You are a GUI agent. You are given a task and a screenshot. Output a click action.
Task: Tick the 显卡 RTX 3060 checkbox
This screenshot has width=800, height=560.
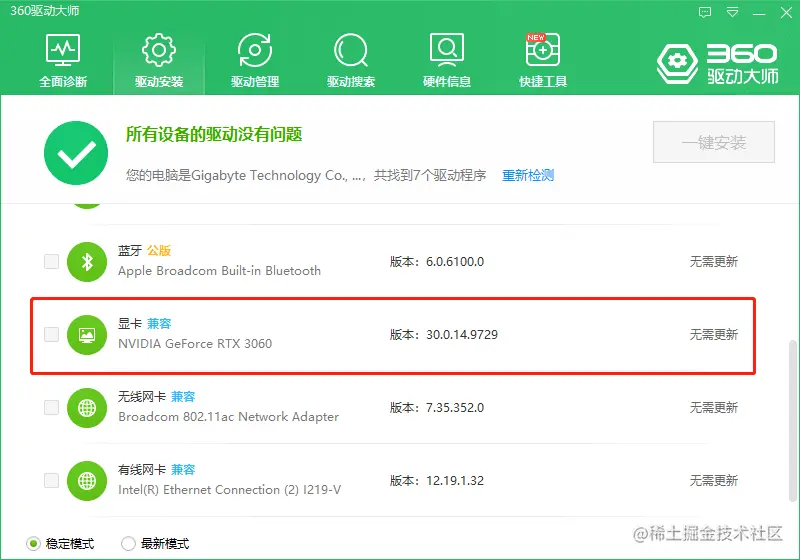[x=52, y=335]
